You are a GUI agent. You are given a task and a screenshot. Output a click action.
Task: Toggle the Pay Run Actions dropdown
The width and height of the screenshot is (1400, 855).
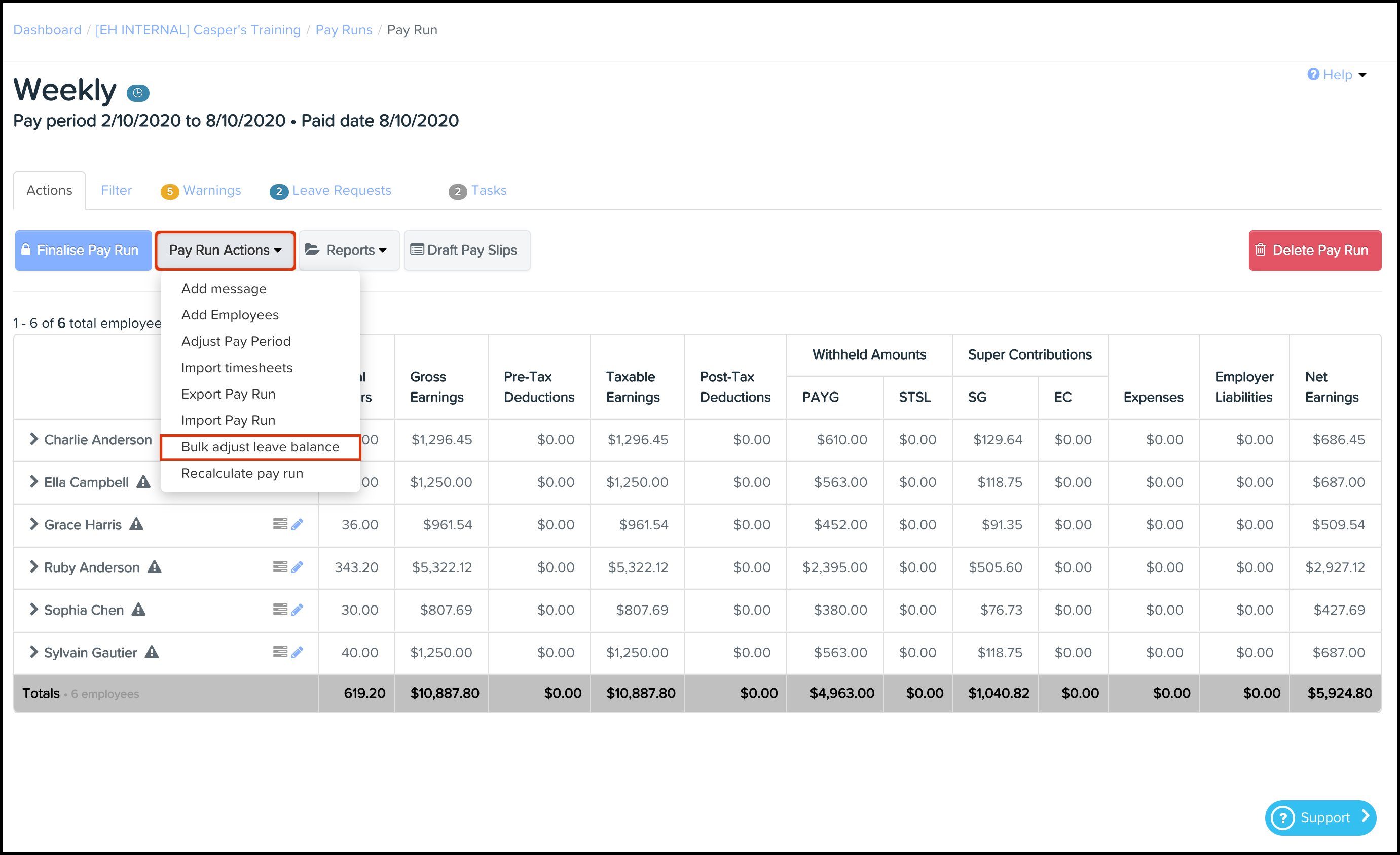pos(225,250)
